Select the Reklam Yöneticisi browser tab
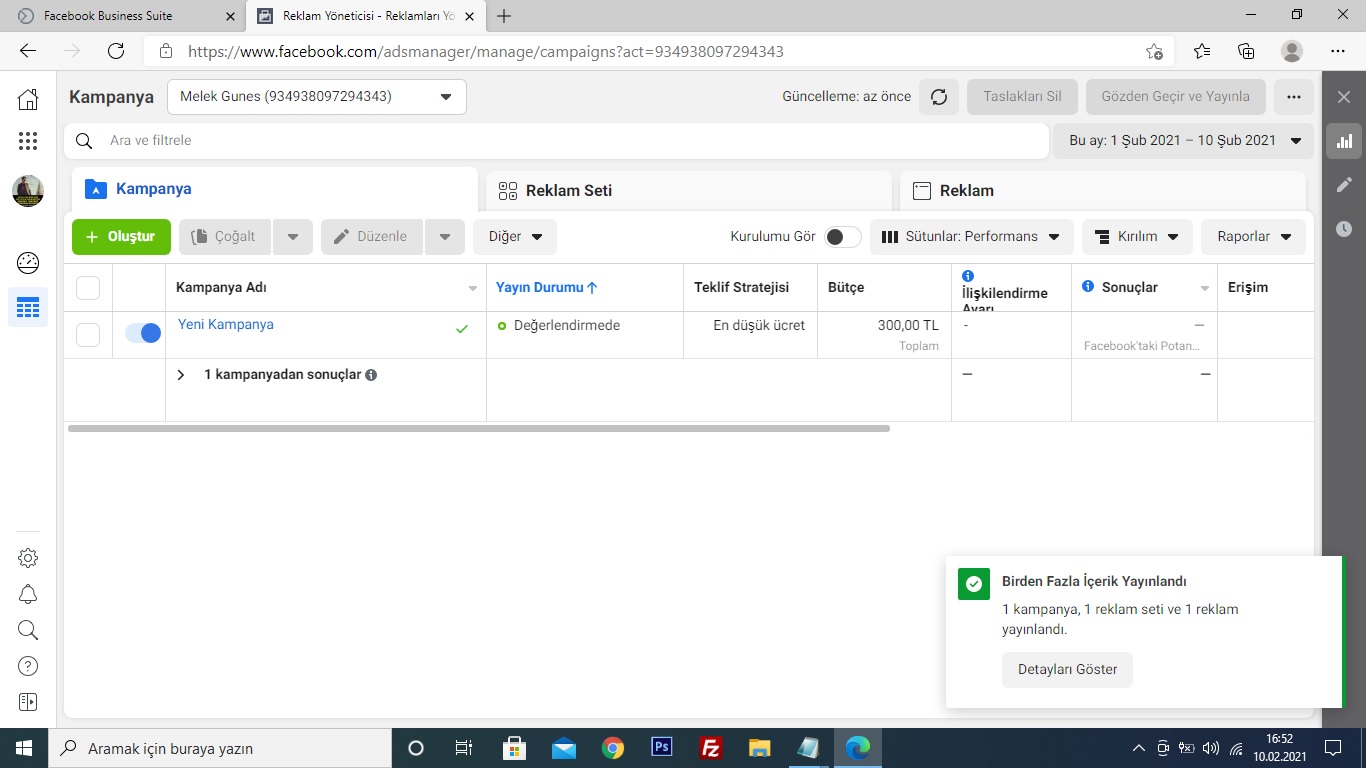1366x768 pixels. (366, 16)
